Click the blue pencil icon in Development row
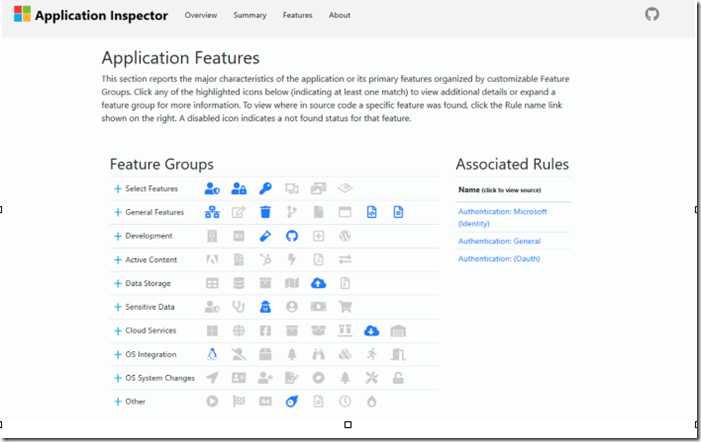The height and width of the screenshot is (442, 701). coord(265,236)
